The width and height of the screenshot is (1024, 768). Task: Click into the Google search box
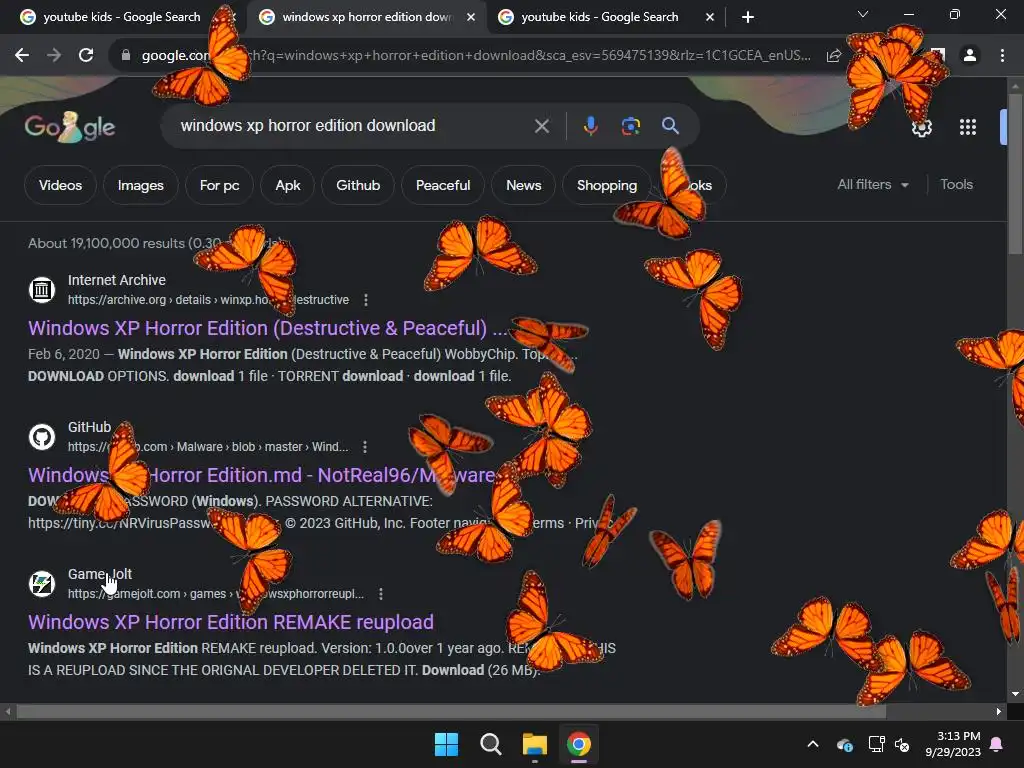[353, 125]
